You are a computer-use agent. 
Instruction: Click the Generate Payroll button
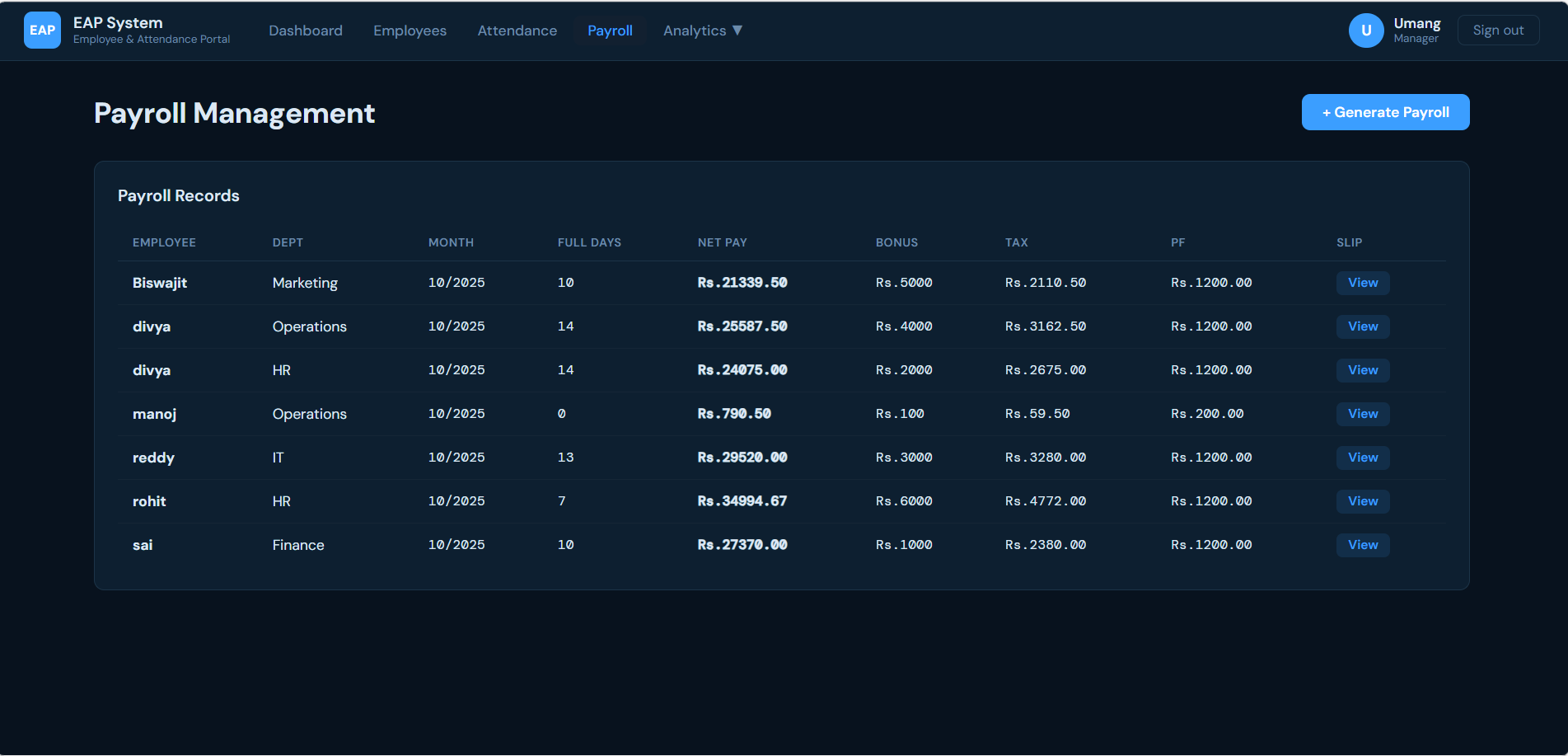(1385, 112)
